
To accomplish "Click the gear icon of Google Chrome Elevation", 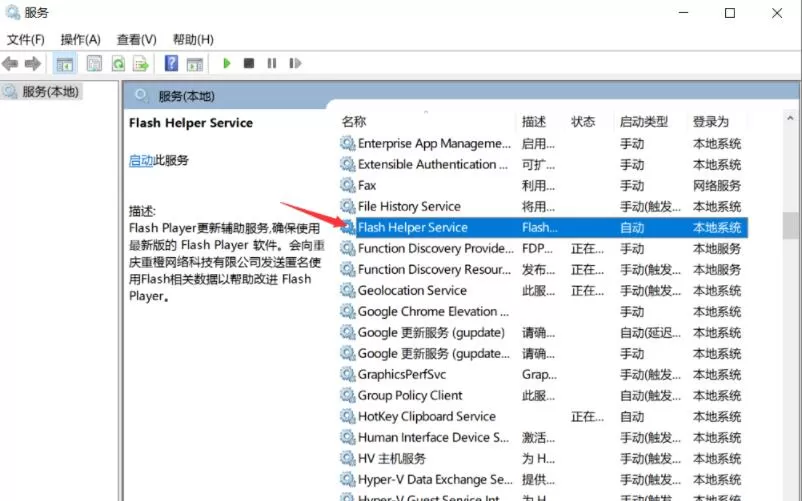I will (x=348, y=311).
